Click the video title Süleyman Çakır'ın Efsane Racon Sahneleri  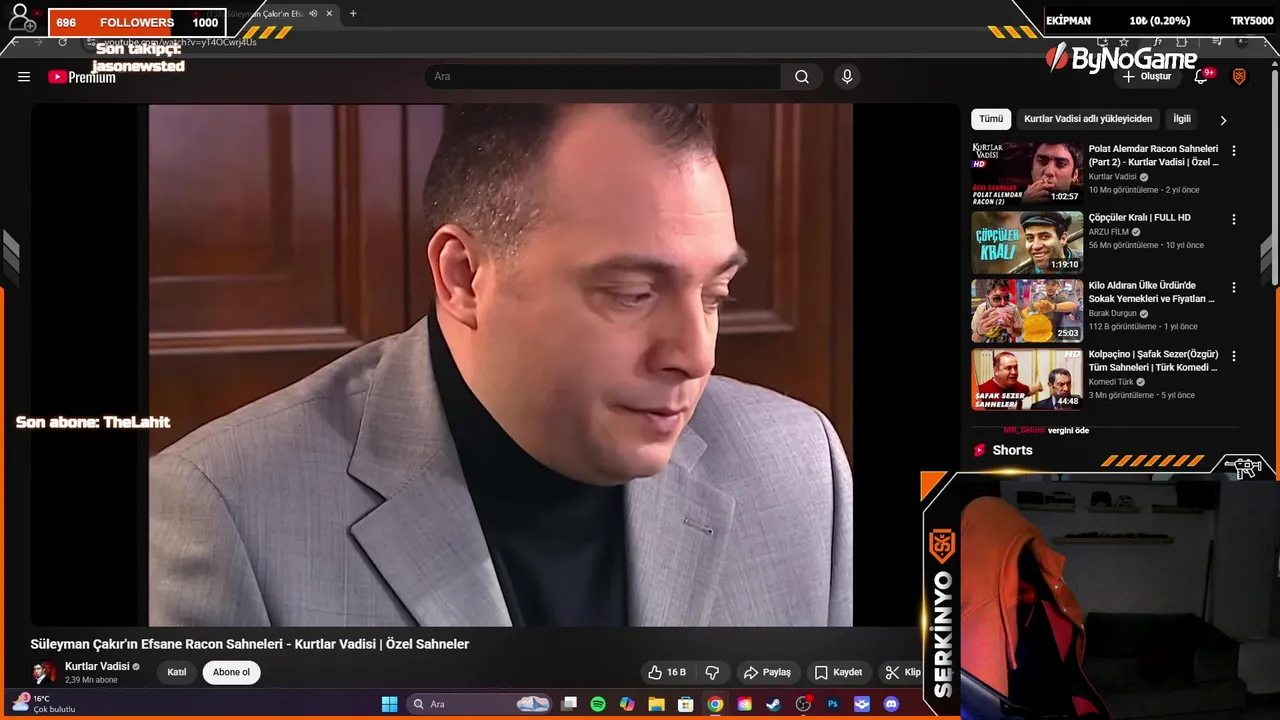click(x=250, y=644)
